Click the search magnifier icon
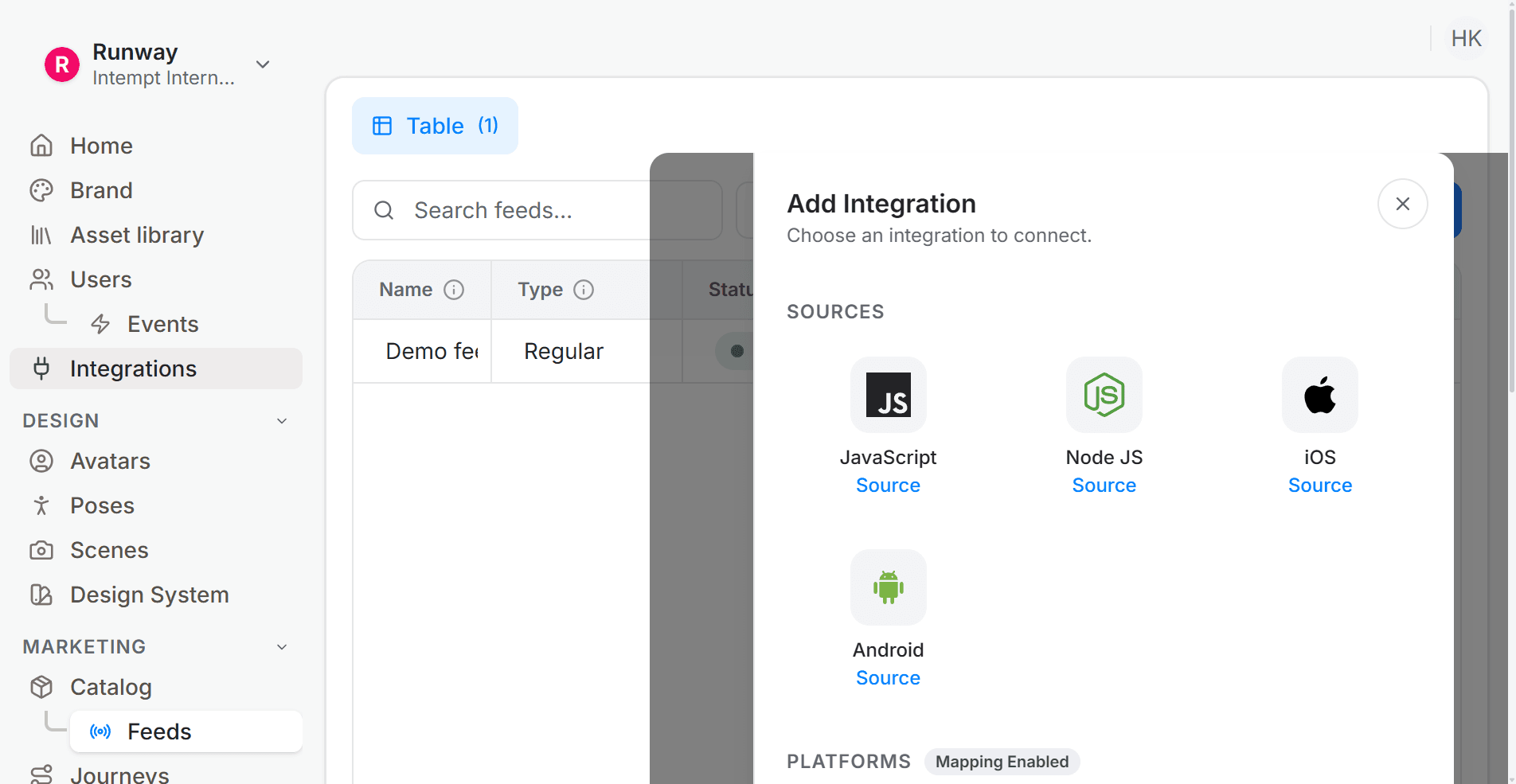This screenshot has height=784, width=1516. point(384,210)
